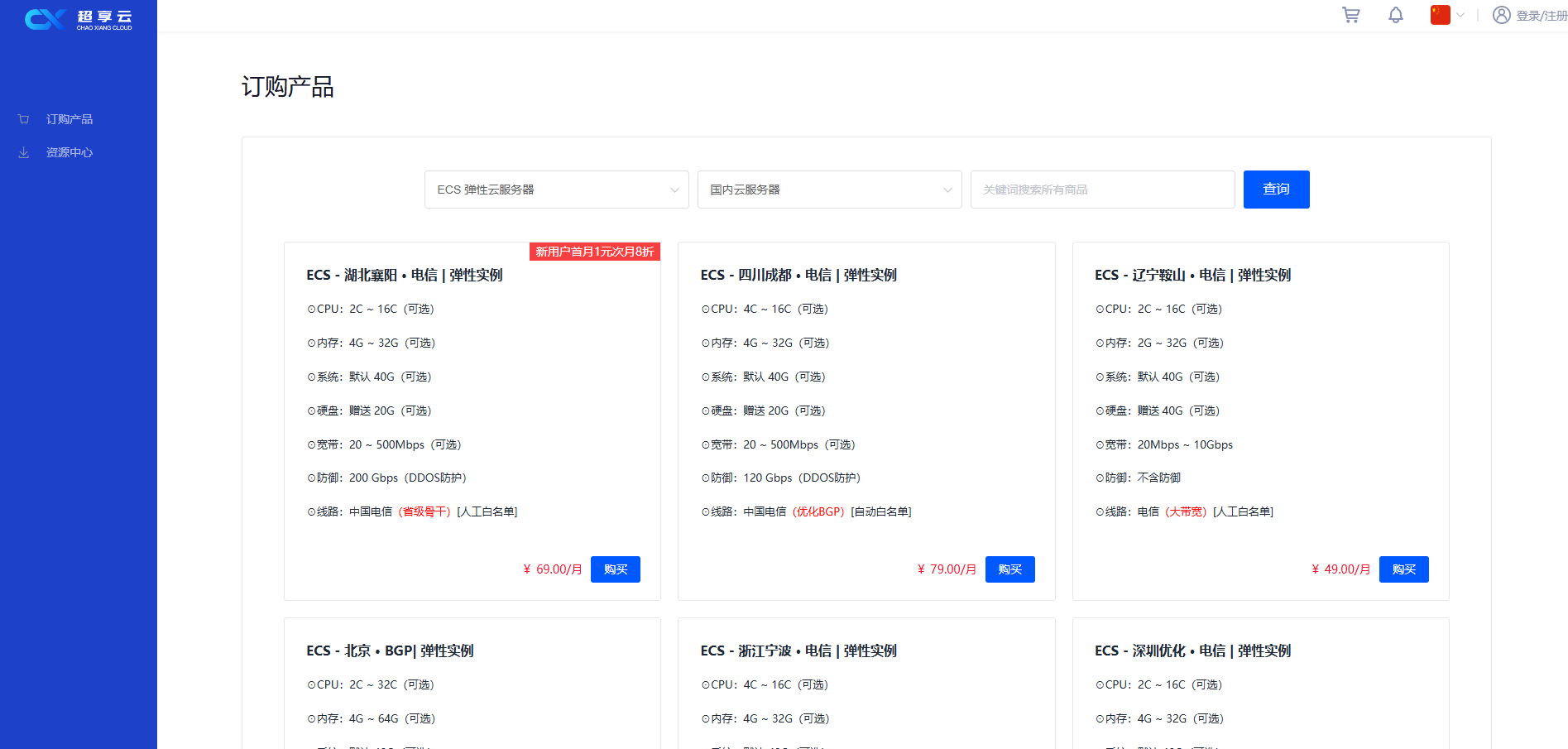Select 订购产品 in the sidebar
Viewport: 1568px width, 749px height.
70,119
